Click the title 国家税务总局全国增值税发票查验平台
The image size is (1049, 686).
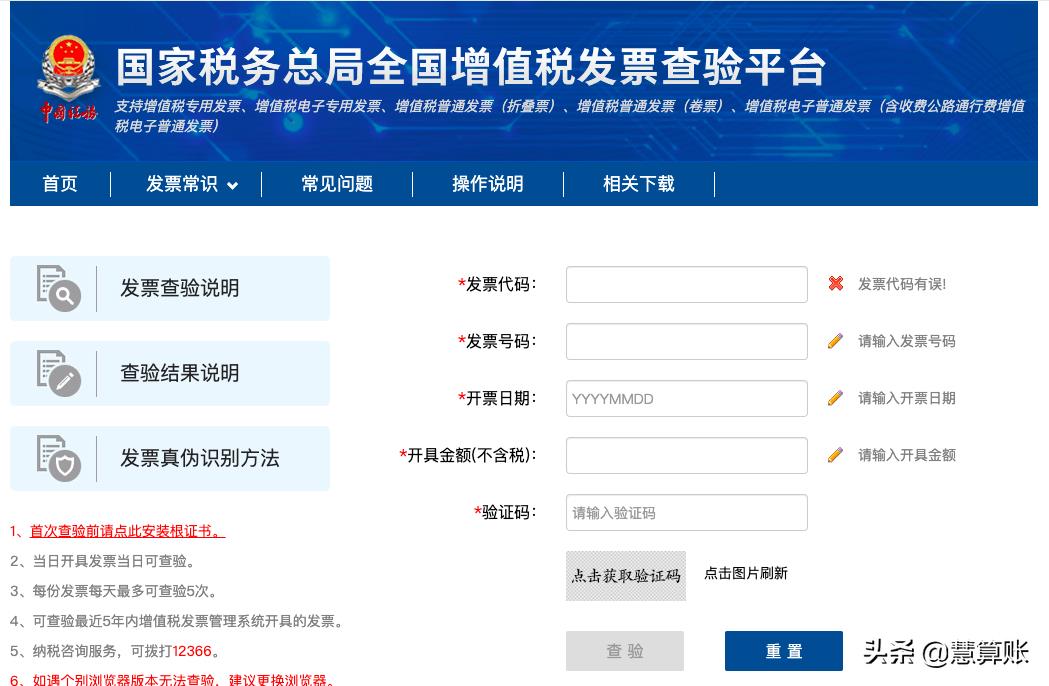click(x=471, y=67)
